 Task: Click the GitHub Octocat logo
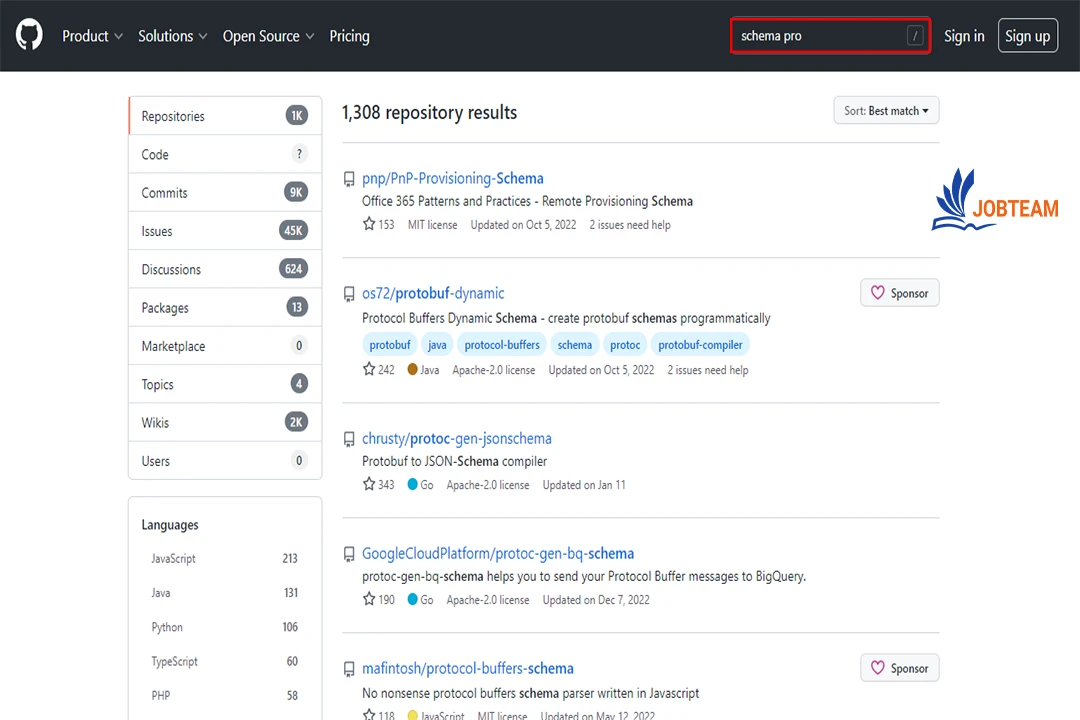click(29, 36)
